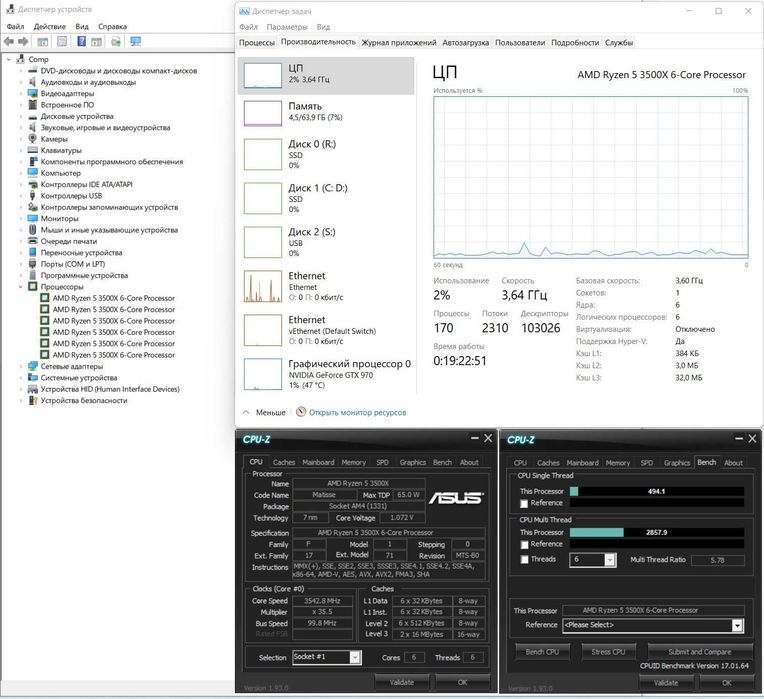Select first AMD Ryzen 5 3500X processor entry
Viewport: 764px width, 699px height.
[x=114, y=298]
